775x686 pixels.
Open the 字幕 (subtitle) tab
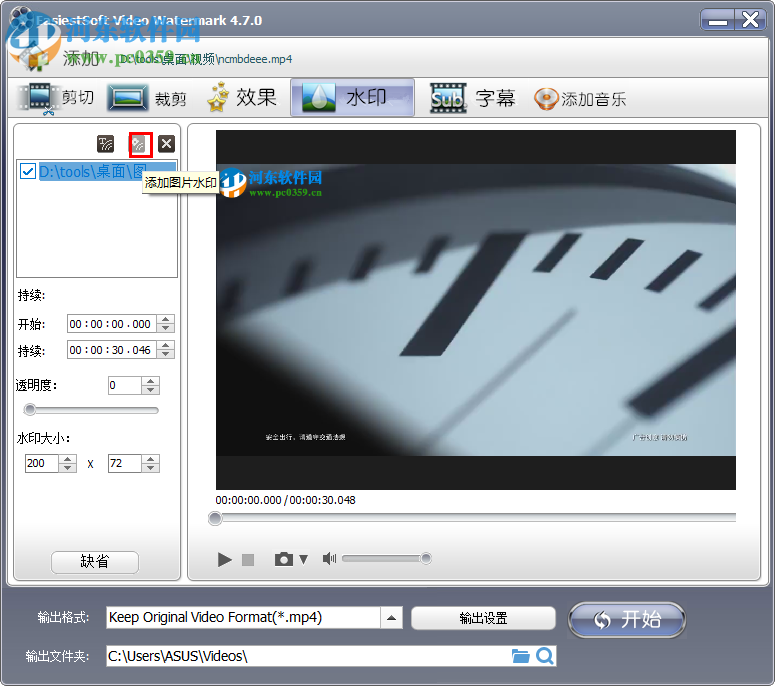pyautogui.click(x=473, y=98)
